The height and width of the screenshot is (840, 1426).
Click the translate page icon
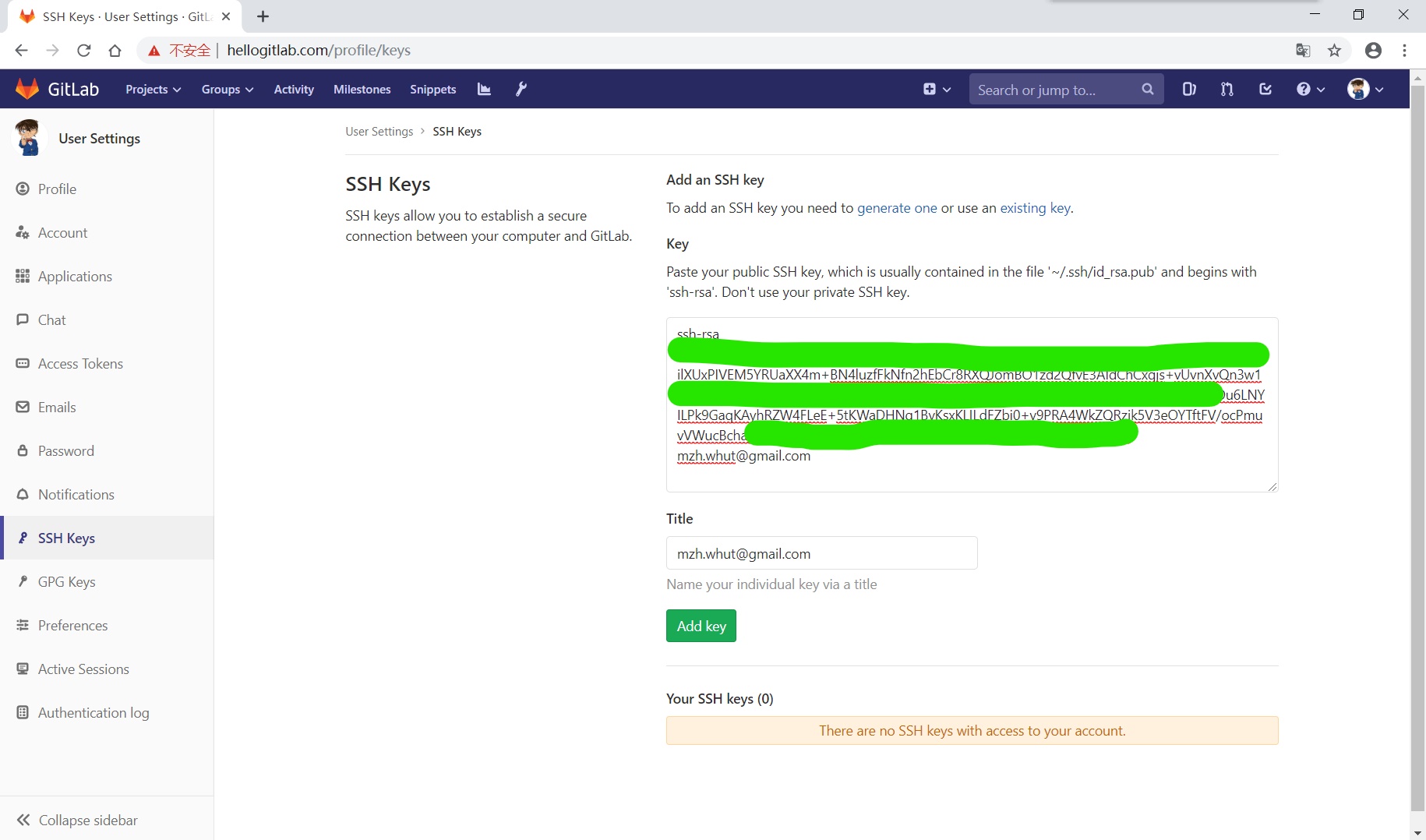tap(1303, 51)
